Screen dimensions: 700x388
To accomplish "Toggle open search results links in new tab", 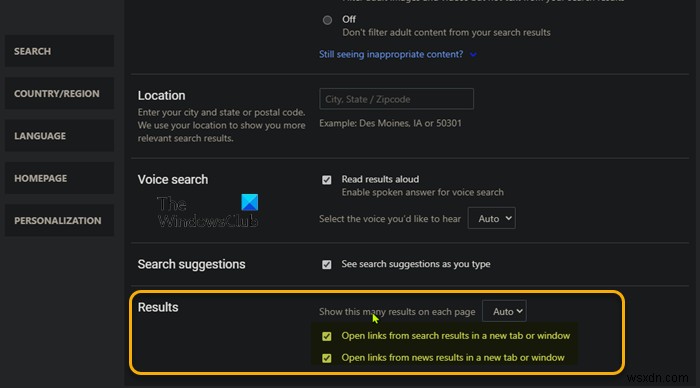I will 327,336.
